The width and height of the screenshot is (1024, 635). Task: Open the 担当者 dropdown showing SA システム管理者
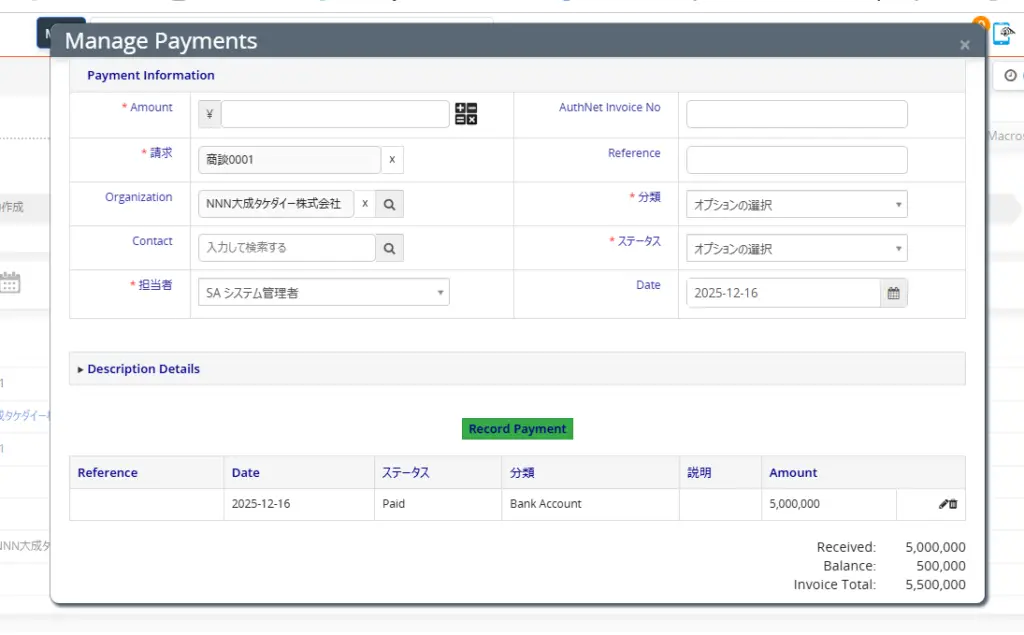pyautogui.click(x=323, y=293)
